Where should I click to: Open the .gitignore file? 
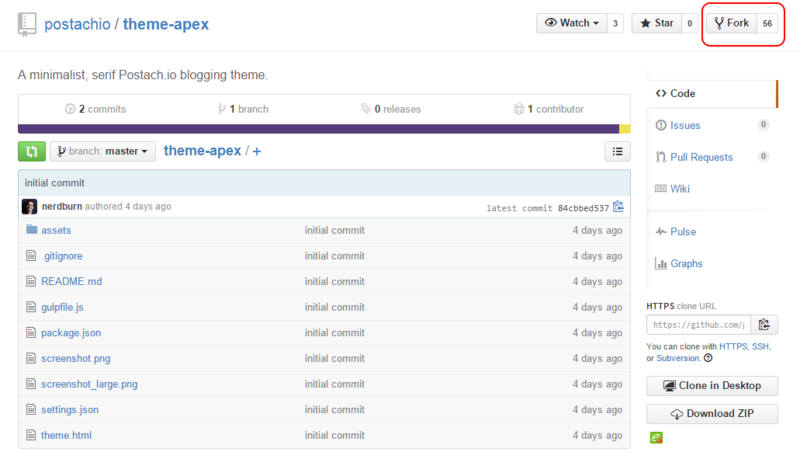62,256
